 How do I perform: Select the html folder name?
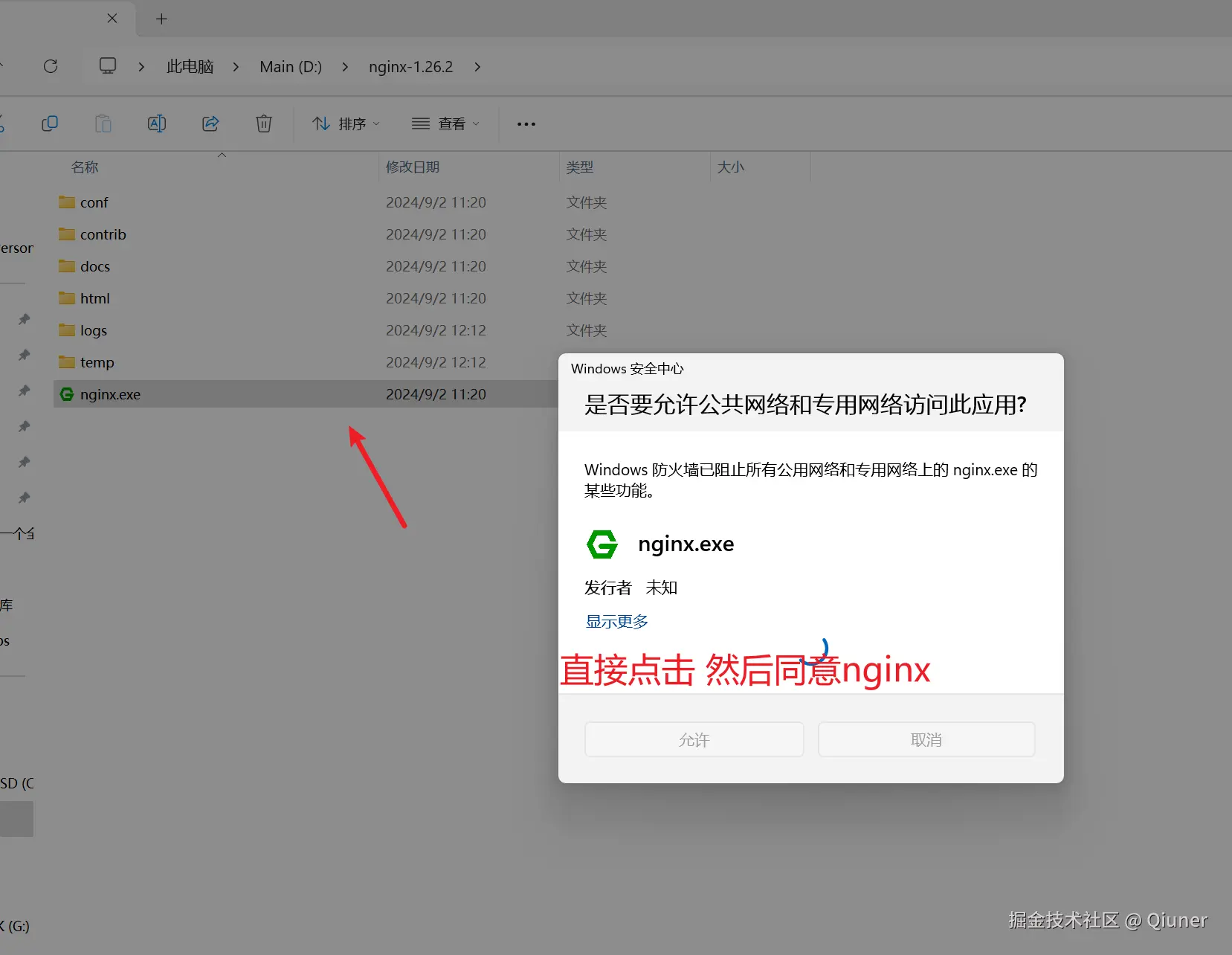[95, 298]
